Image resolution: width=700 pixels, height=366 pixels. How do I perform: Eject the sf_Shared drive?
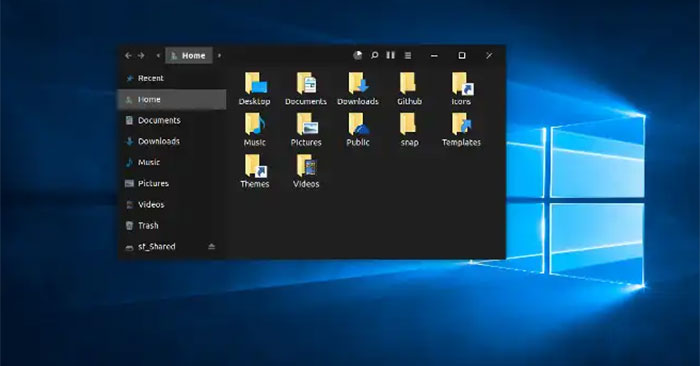pos(212,246)
